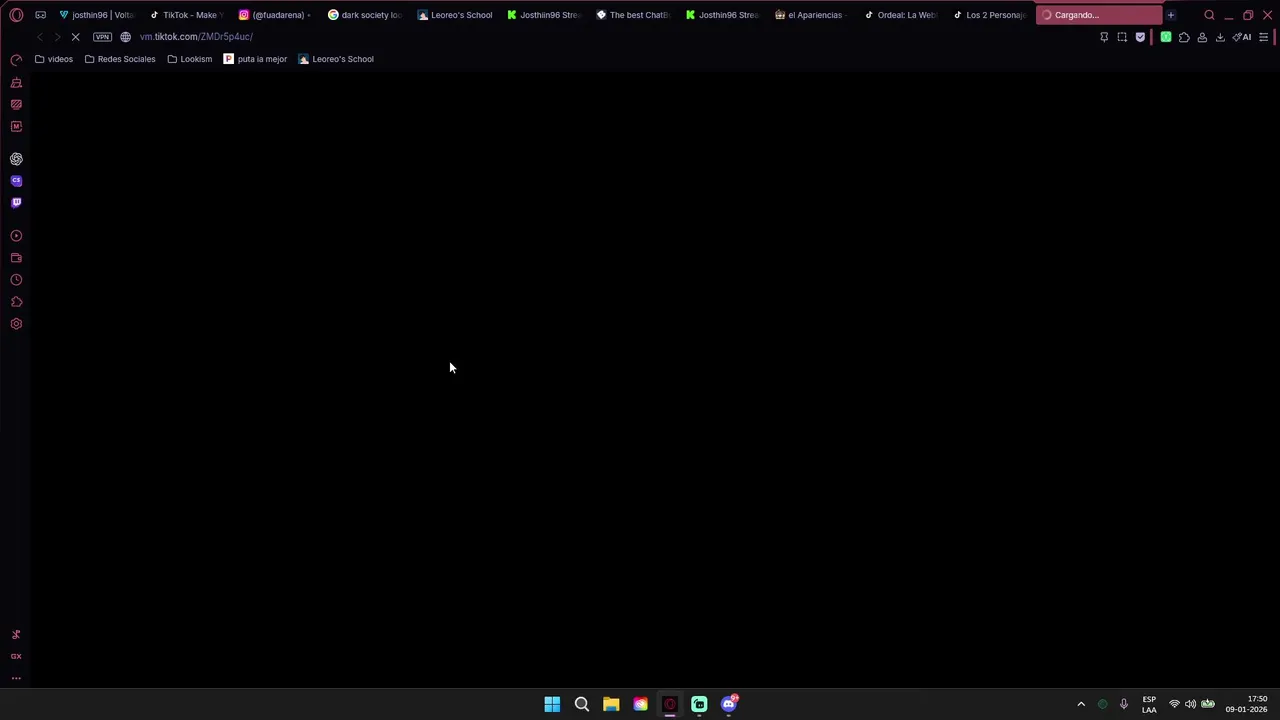Switch to Ordeal: La Web tab
The height and width of the screenshot is (720, 1280).
[900, 15]
